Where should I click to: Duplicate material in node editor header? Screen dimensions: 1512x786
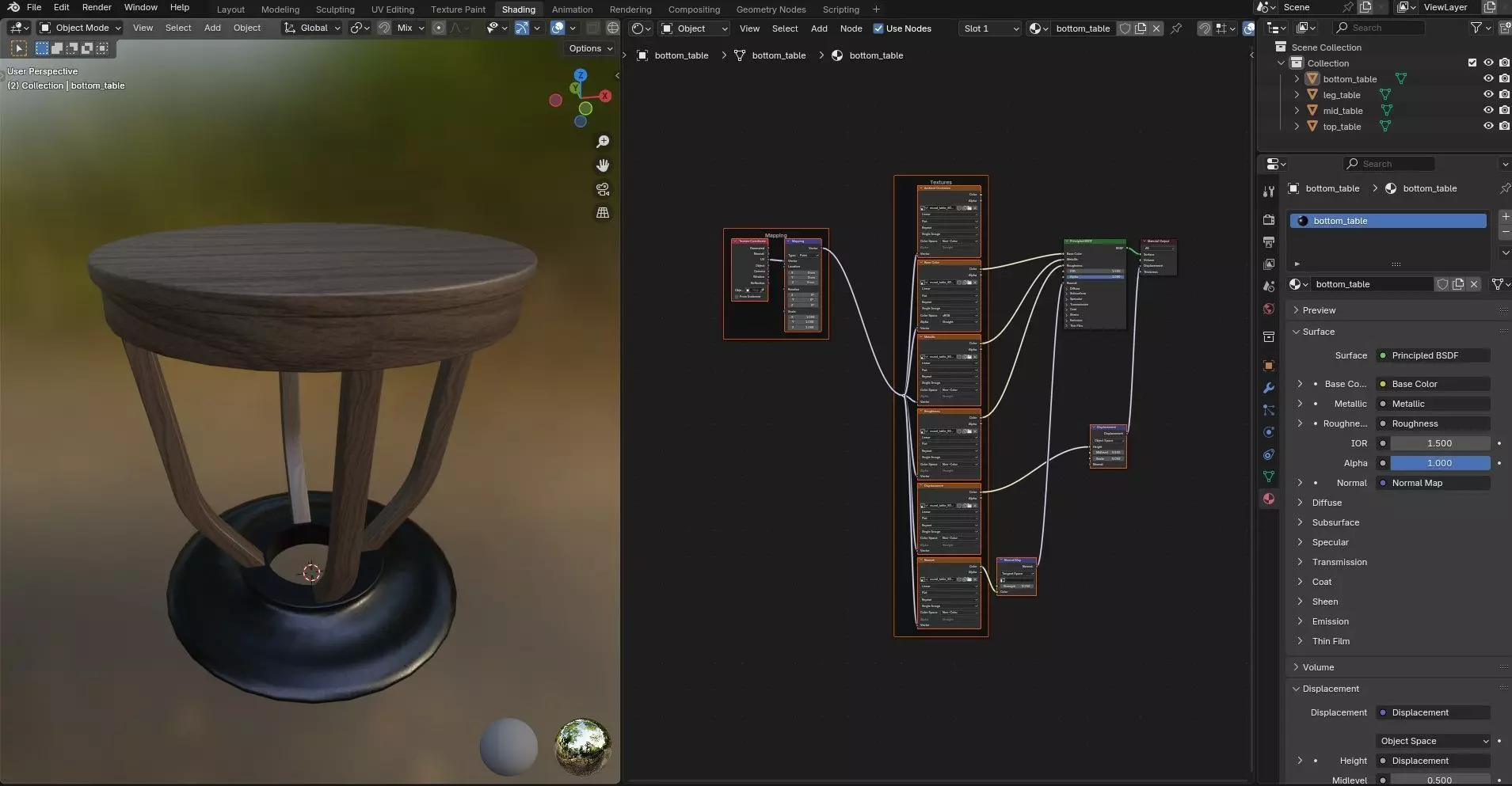click(x=1141, y=28)
